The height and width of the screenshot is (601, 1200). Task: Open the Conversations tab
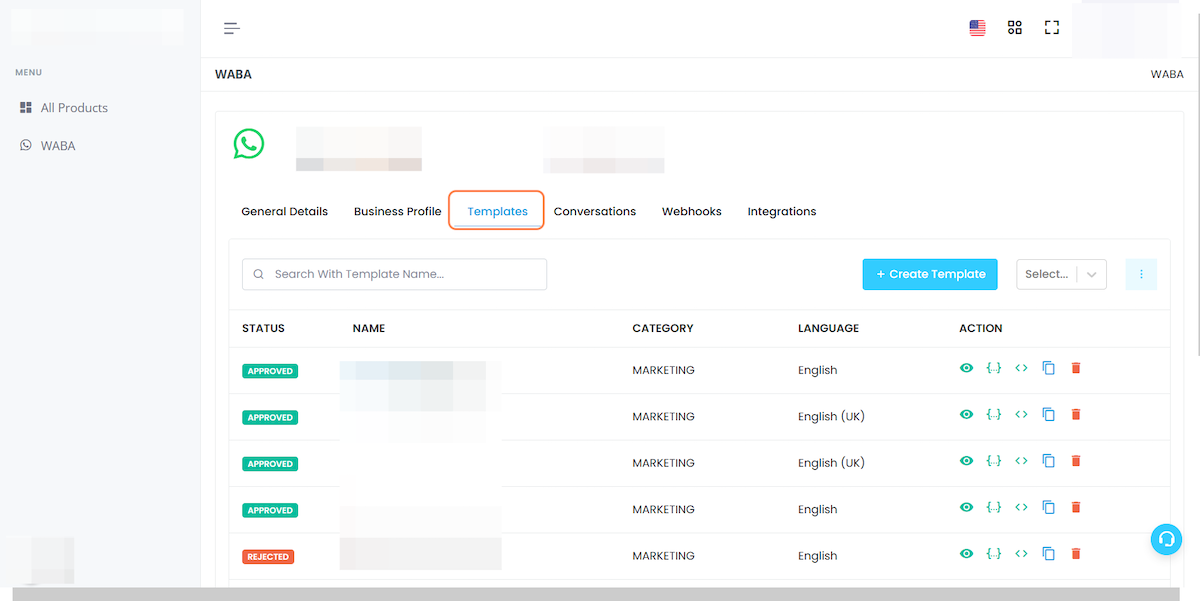(594, 211)
